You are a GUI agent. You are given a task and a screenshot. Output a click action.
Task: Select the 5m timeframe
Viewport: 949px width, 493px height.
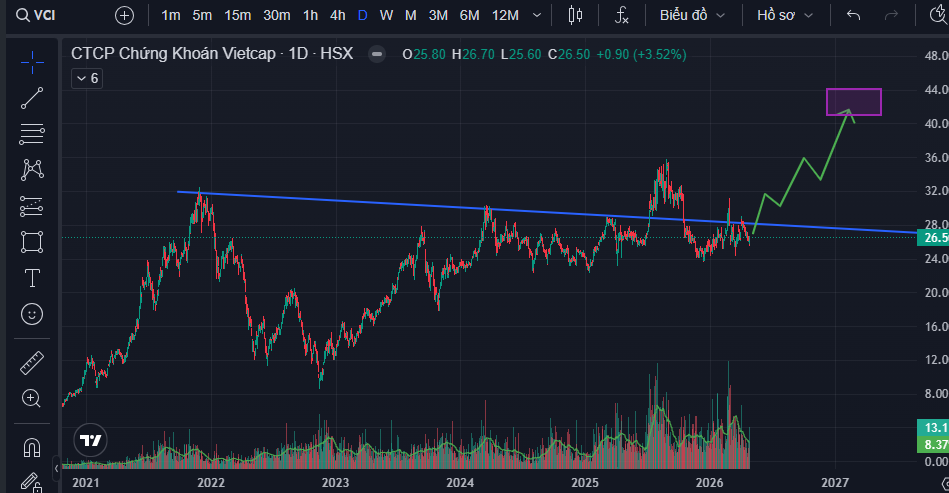point(202,15)
